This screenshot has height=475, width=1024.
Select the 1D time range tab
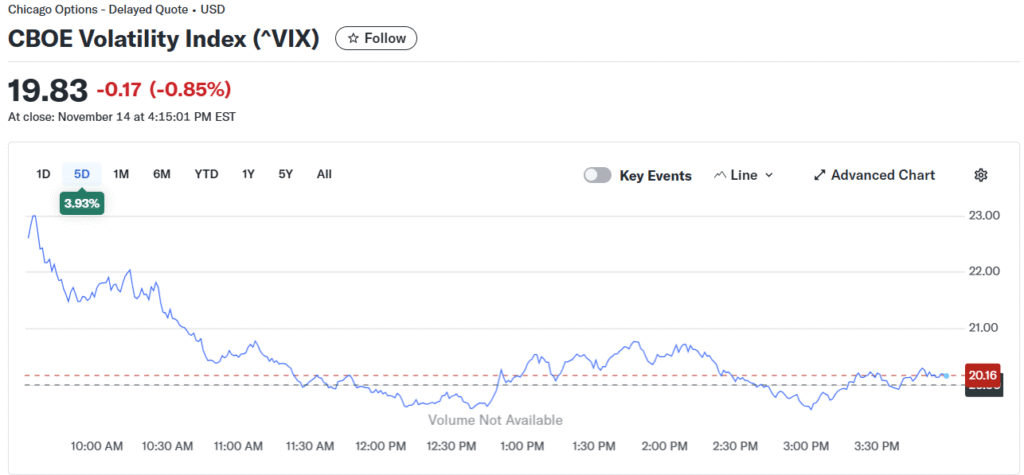[43, 174]
